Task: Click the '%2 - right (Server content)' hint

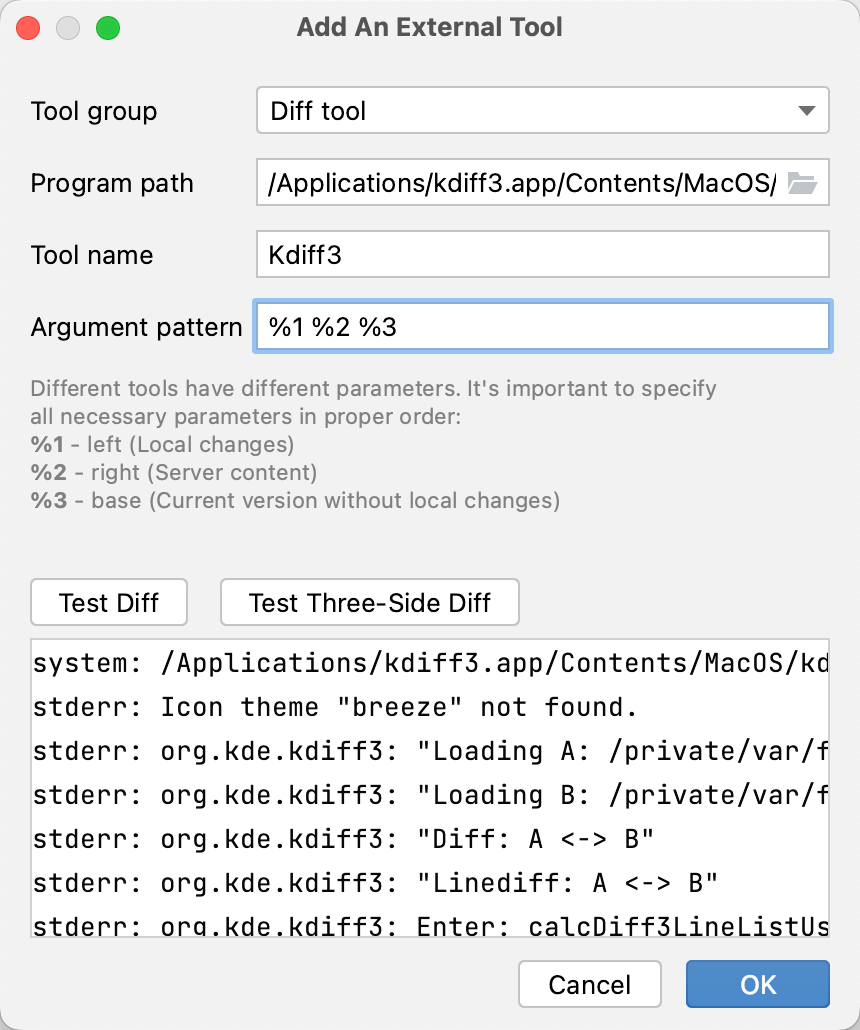Action: click(173, 472)
